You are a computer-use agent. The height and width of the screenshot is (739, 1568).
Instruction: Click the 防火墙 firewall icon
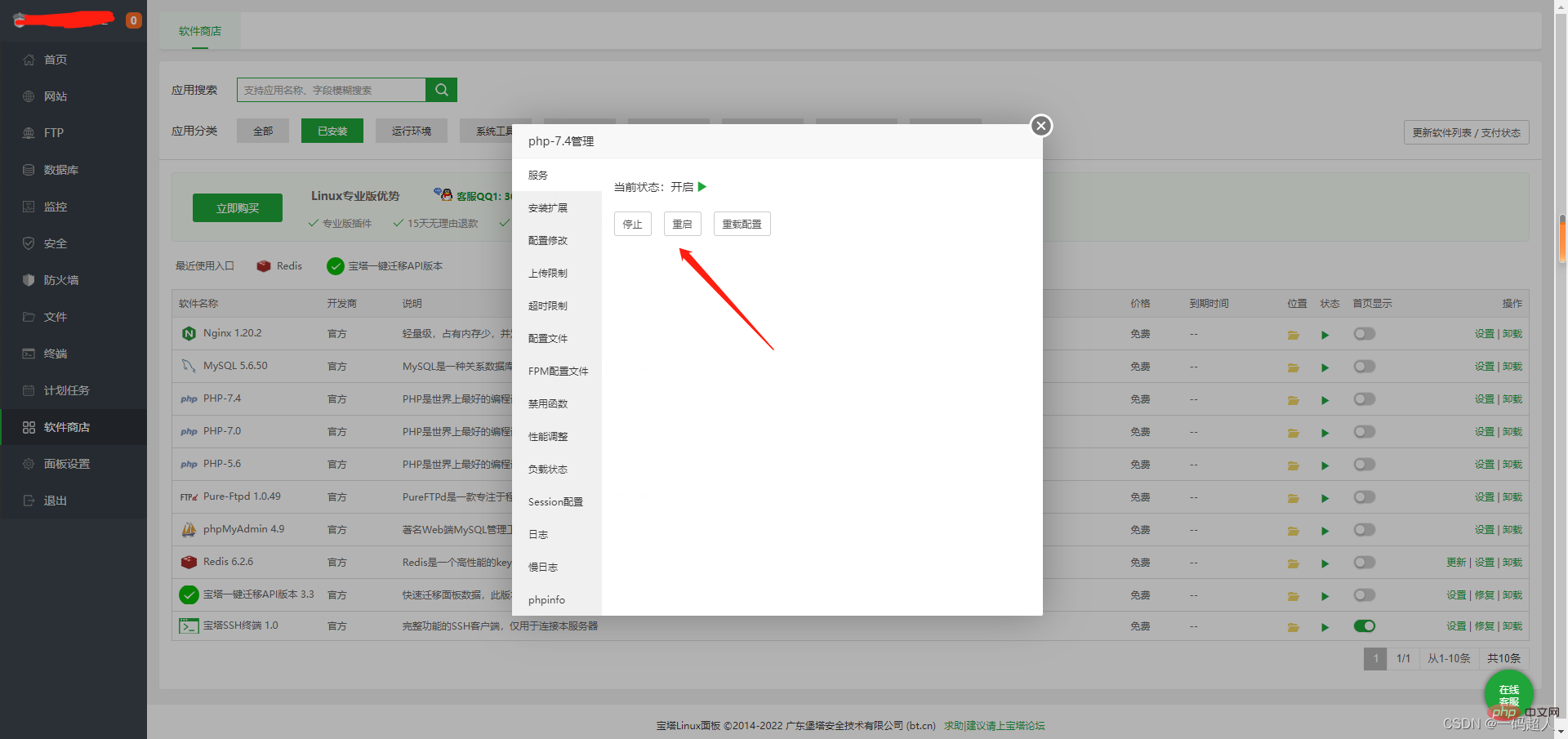pos(29,280)
